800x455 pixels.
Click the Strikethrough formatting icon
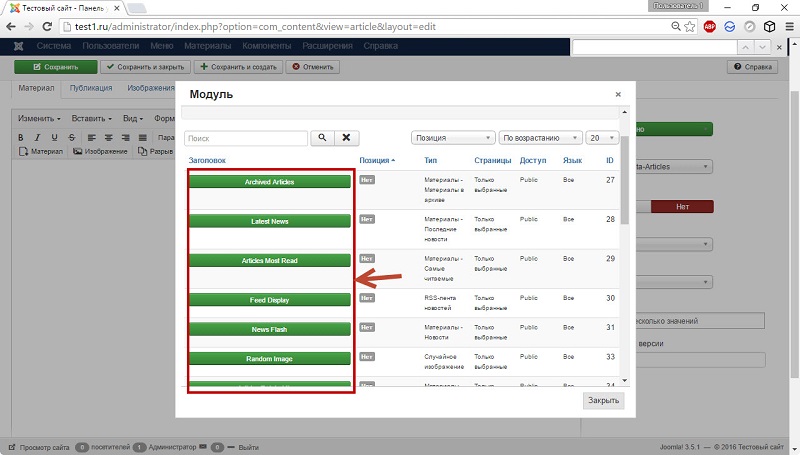click(x=71, y=137)
